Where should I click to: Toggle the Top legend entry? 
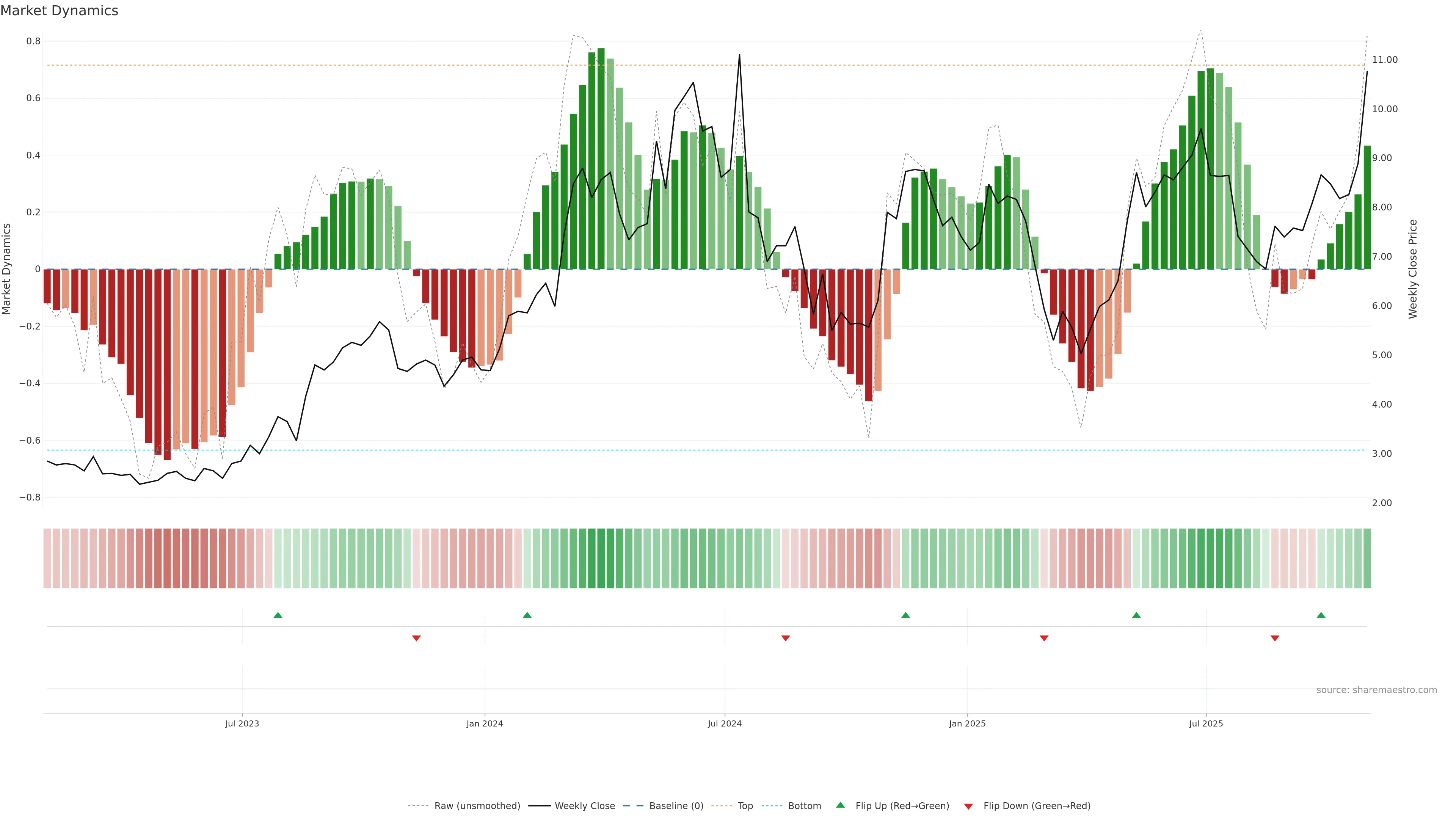tap(745, 805)
